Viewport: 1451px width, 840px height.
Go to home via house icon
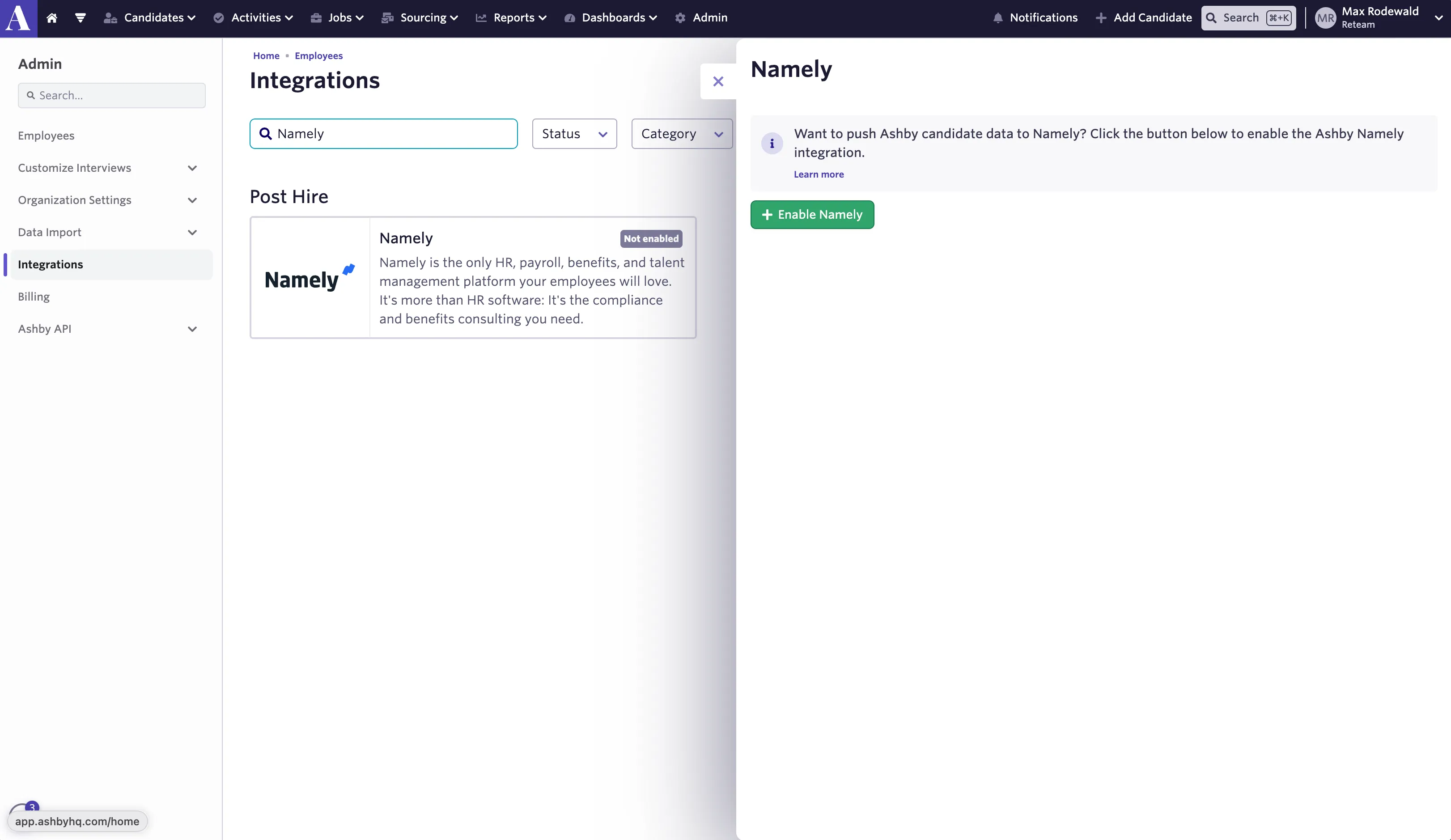52,18
